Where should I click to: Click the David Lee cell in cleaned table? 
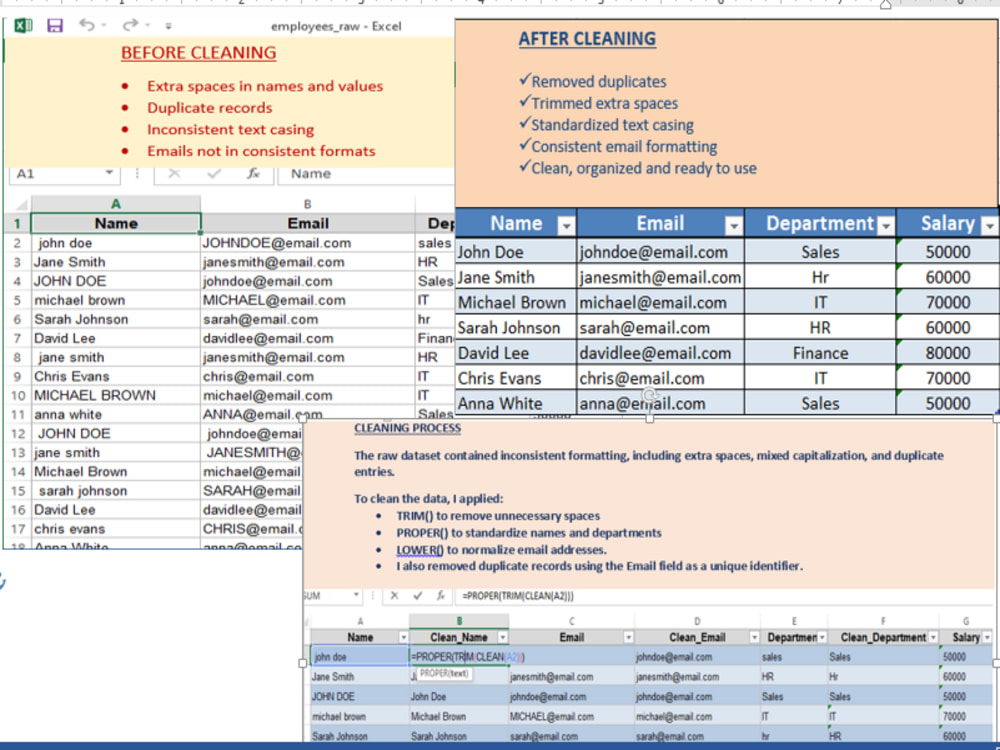click(516, 353)
